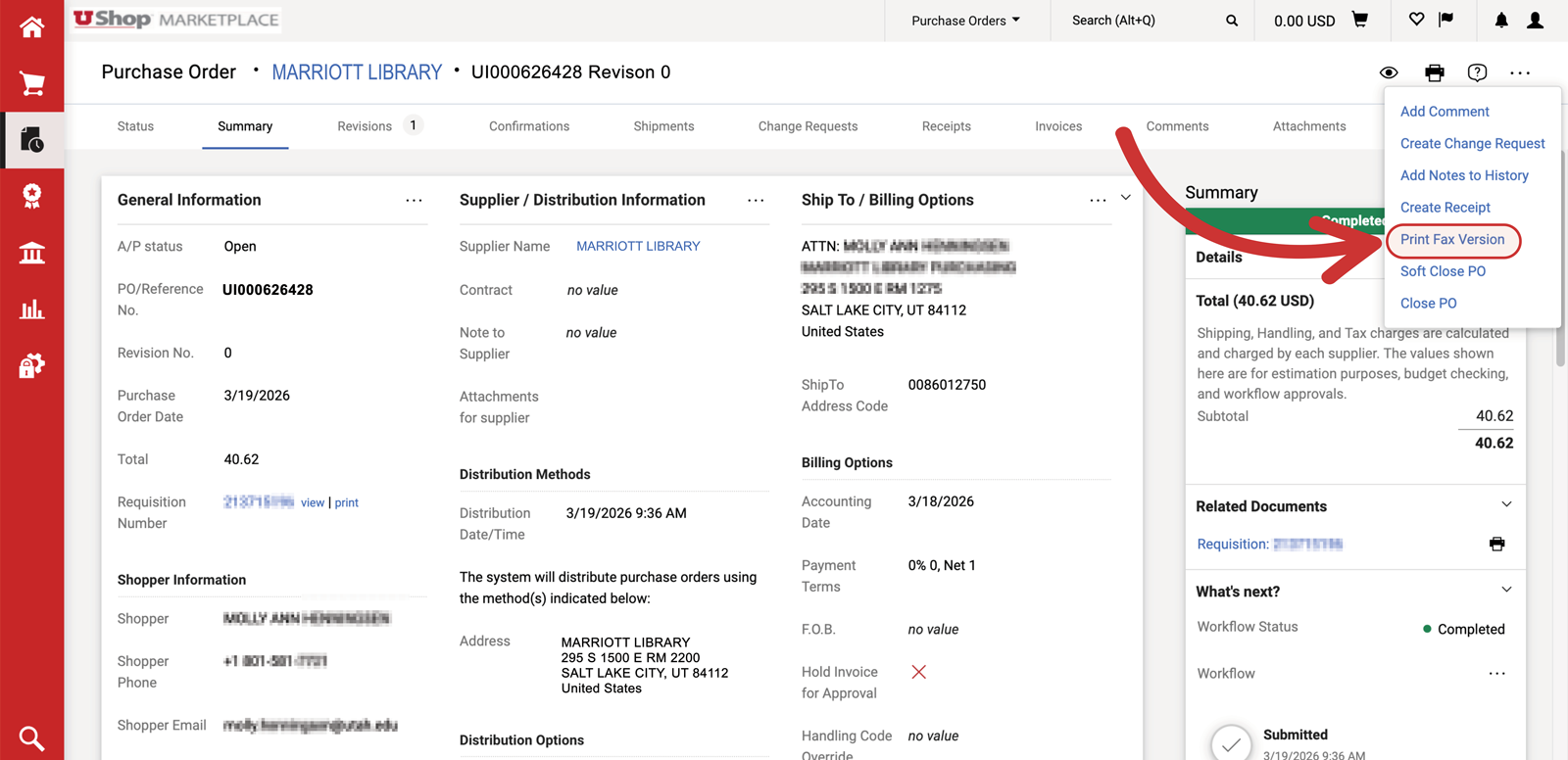Open the Shopping cart sidebar icon
Screen dimensions: 1568x760
(31, 83)
